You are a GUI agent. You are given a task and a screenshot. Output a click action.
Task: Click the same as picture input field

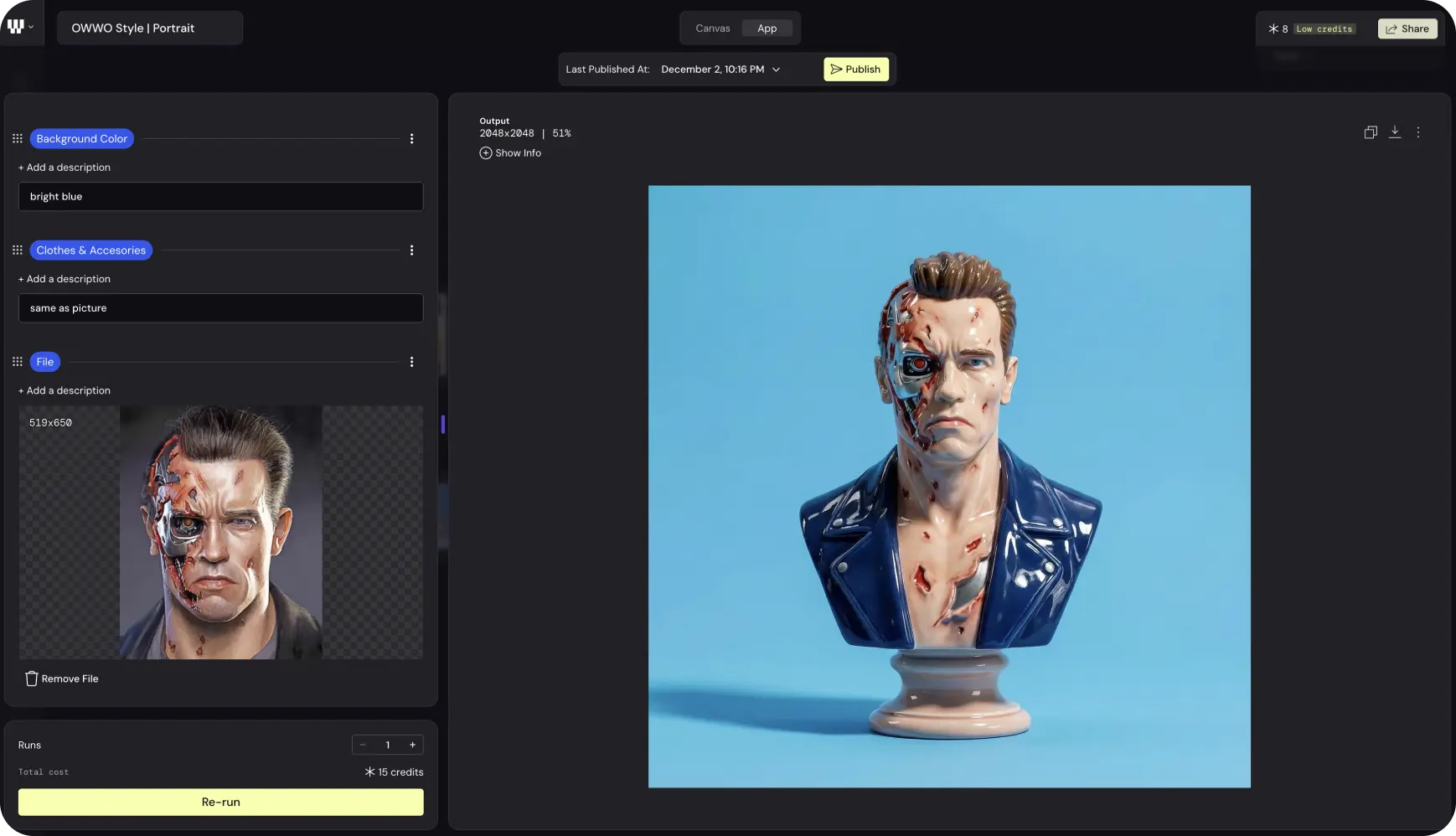point(220,308)
